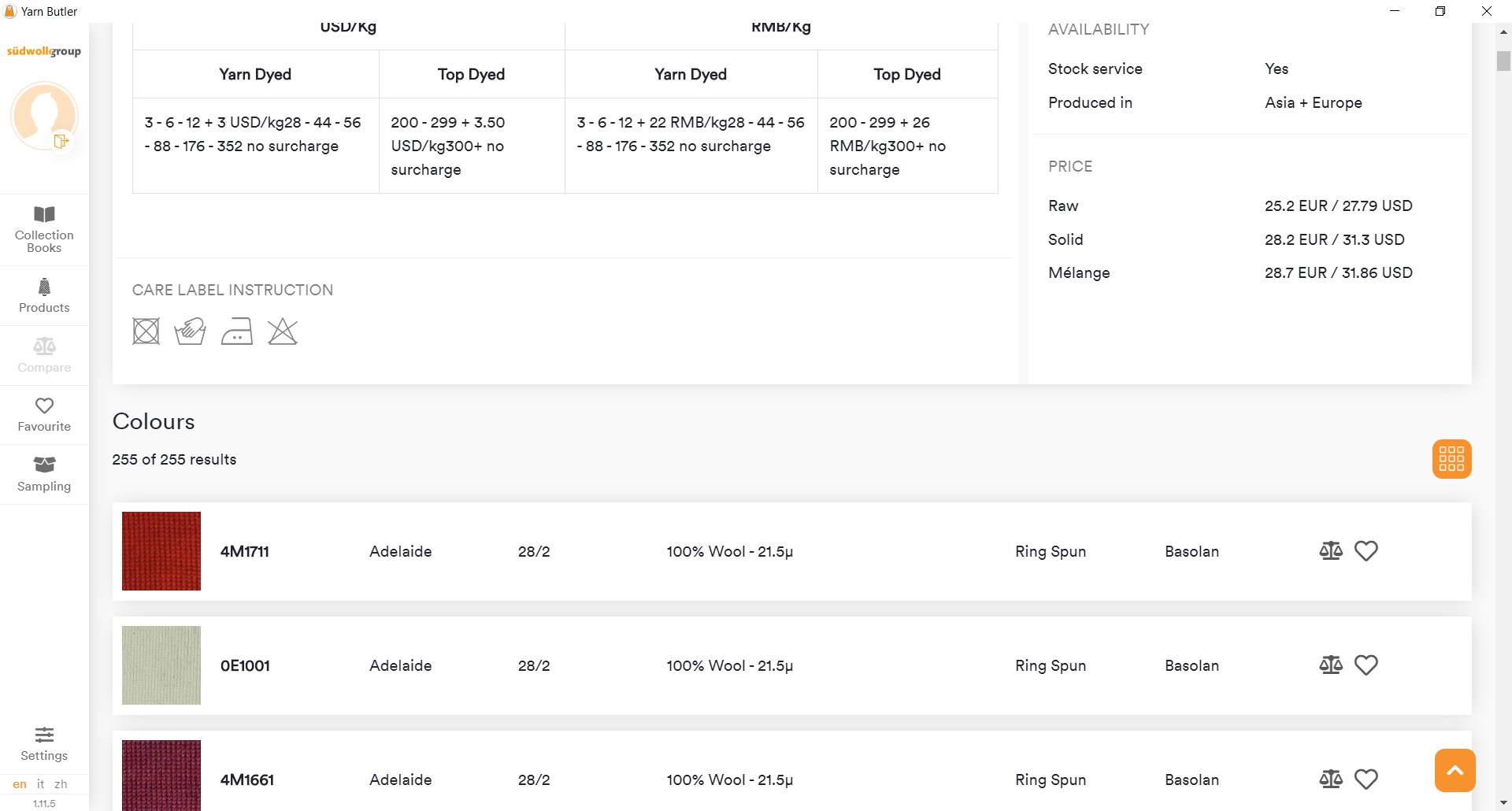The height and width of the screenshot is (811, 1512).
Task: Click the vertical scrollbar down arrow
Action: [1503, 803]
